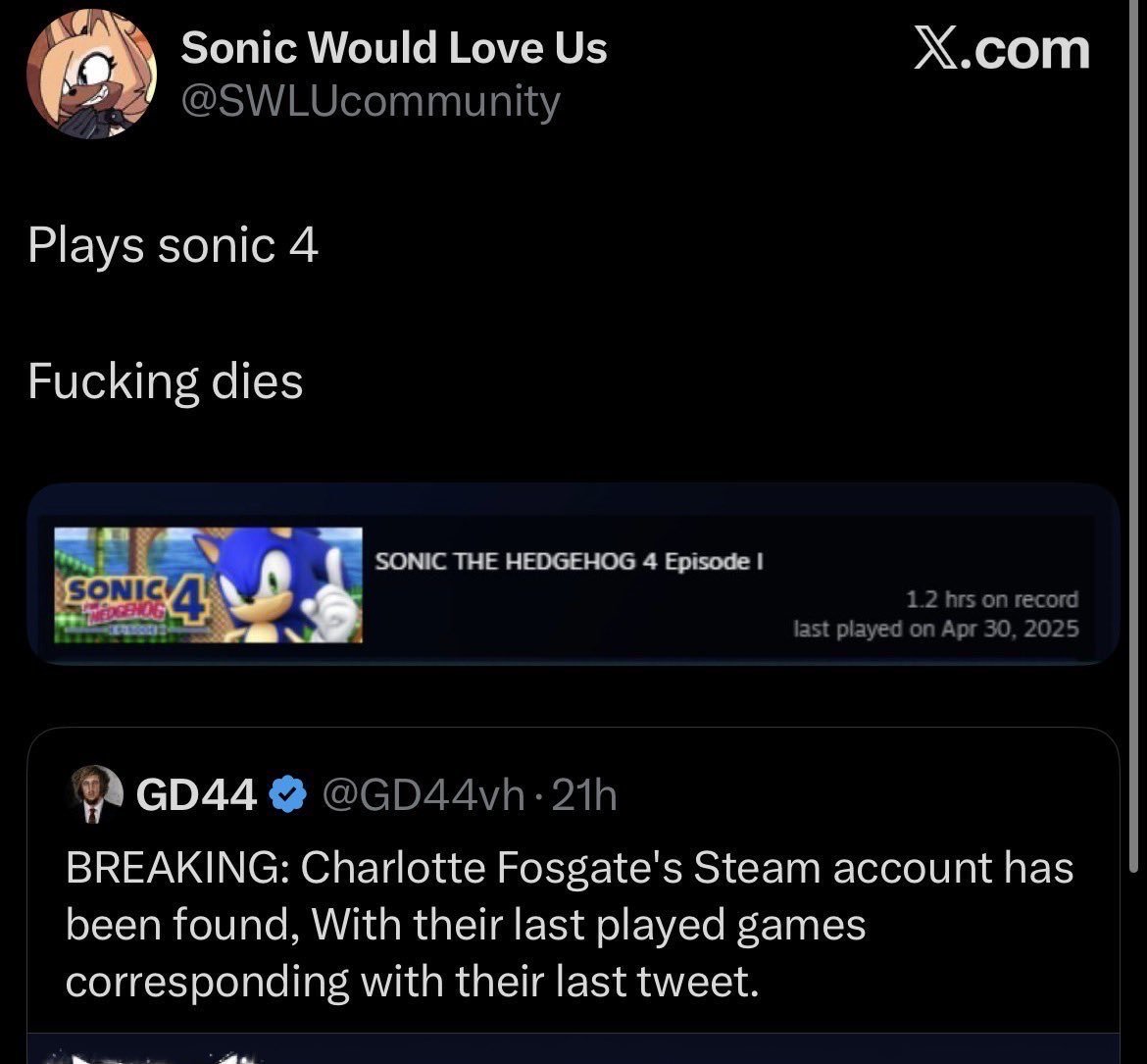1147x1064 pixels.
Task: Open the quoted BREAKING tweet body text
Action: (570, 924)
